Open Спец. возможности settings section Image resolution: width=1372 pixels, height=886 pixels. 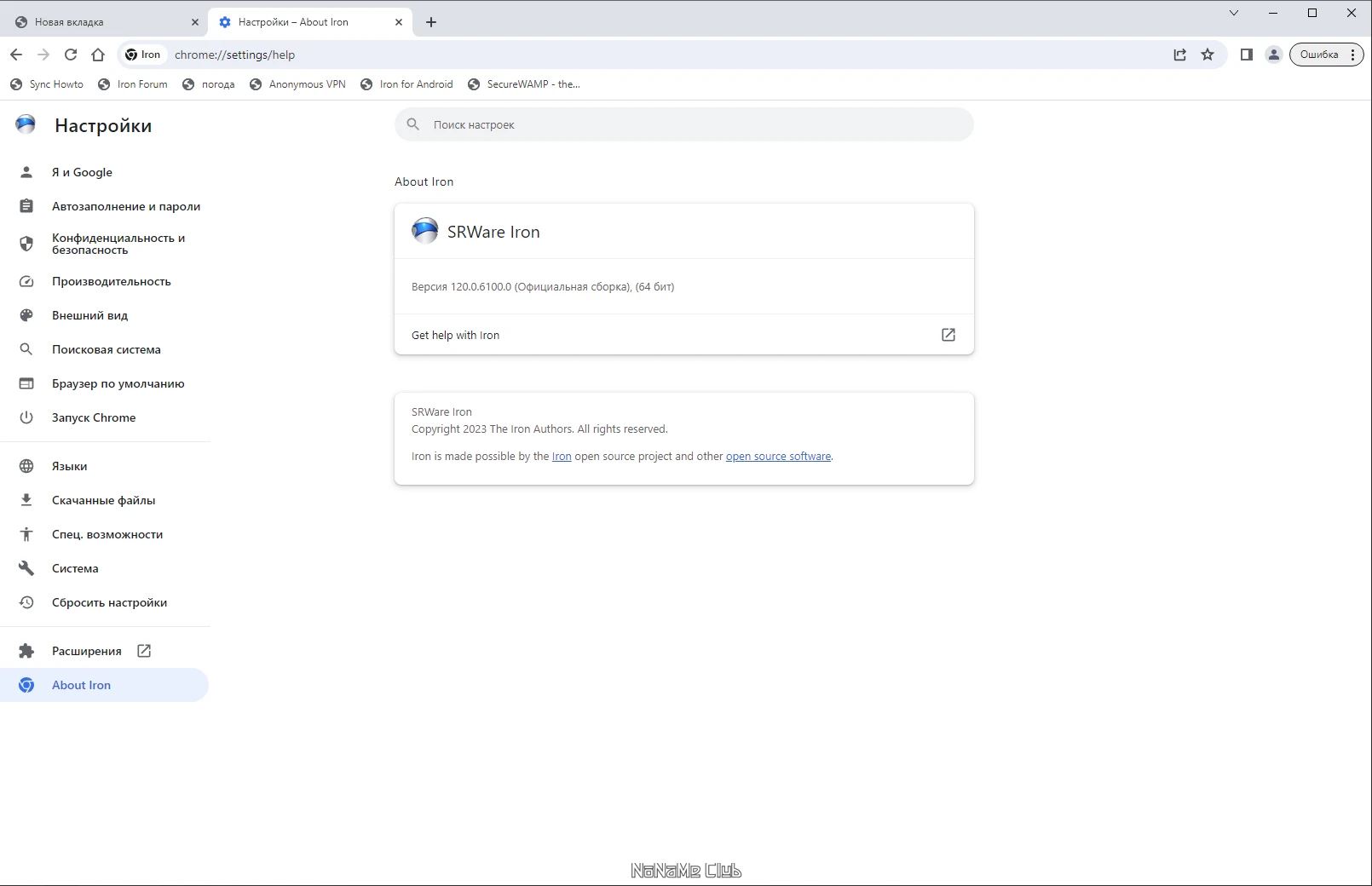pos(104,534)
